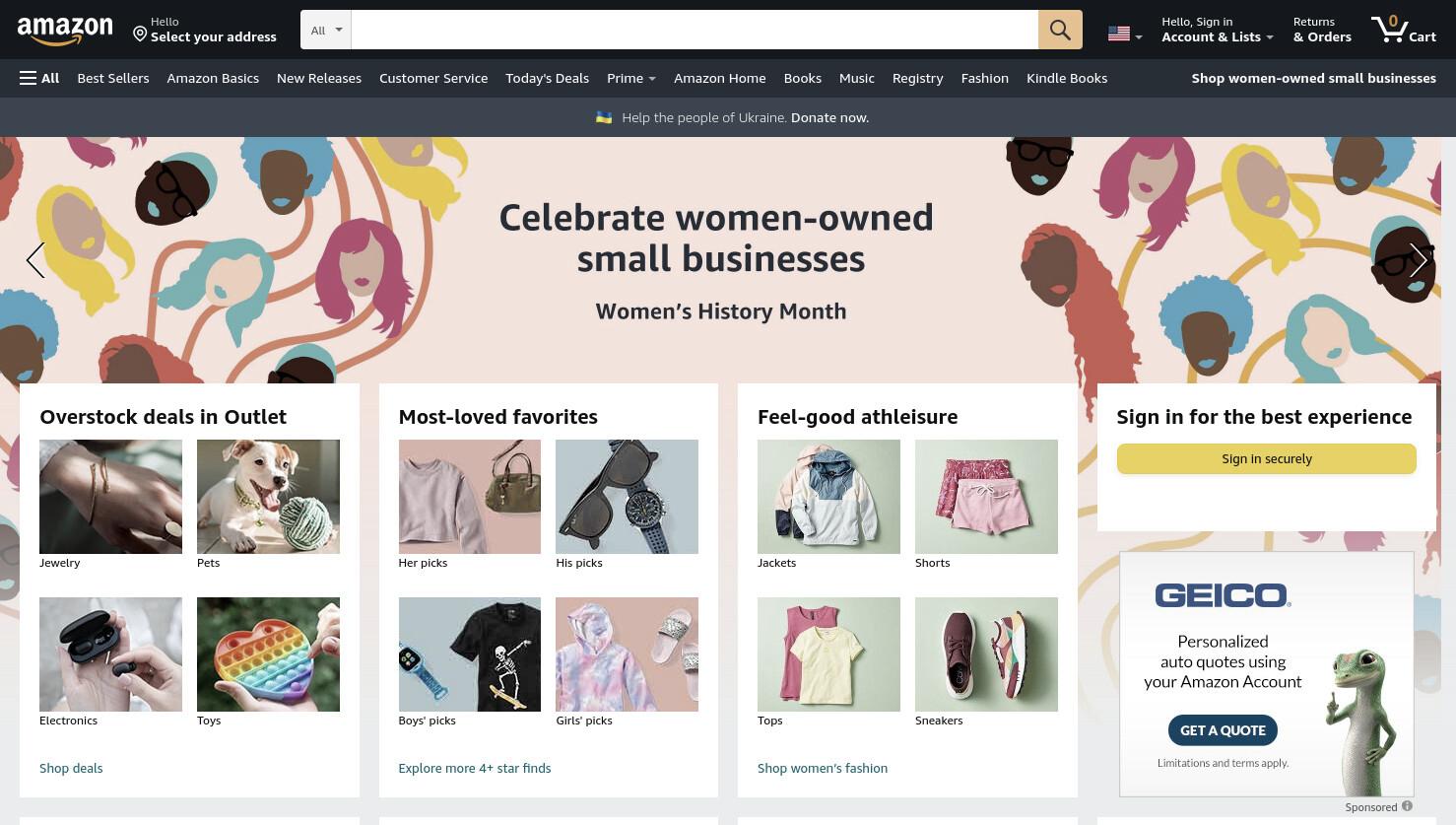
Task: Click the Sponsored ad info icon
Action: point(1407,806)
